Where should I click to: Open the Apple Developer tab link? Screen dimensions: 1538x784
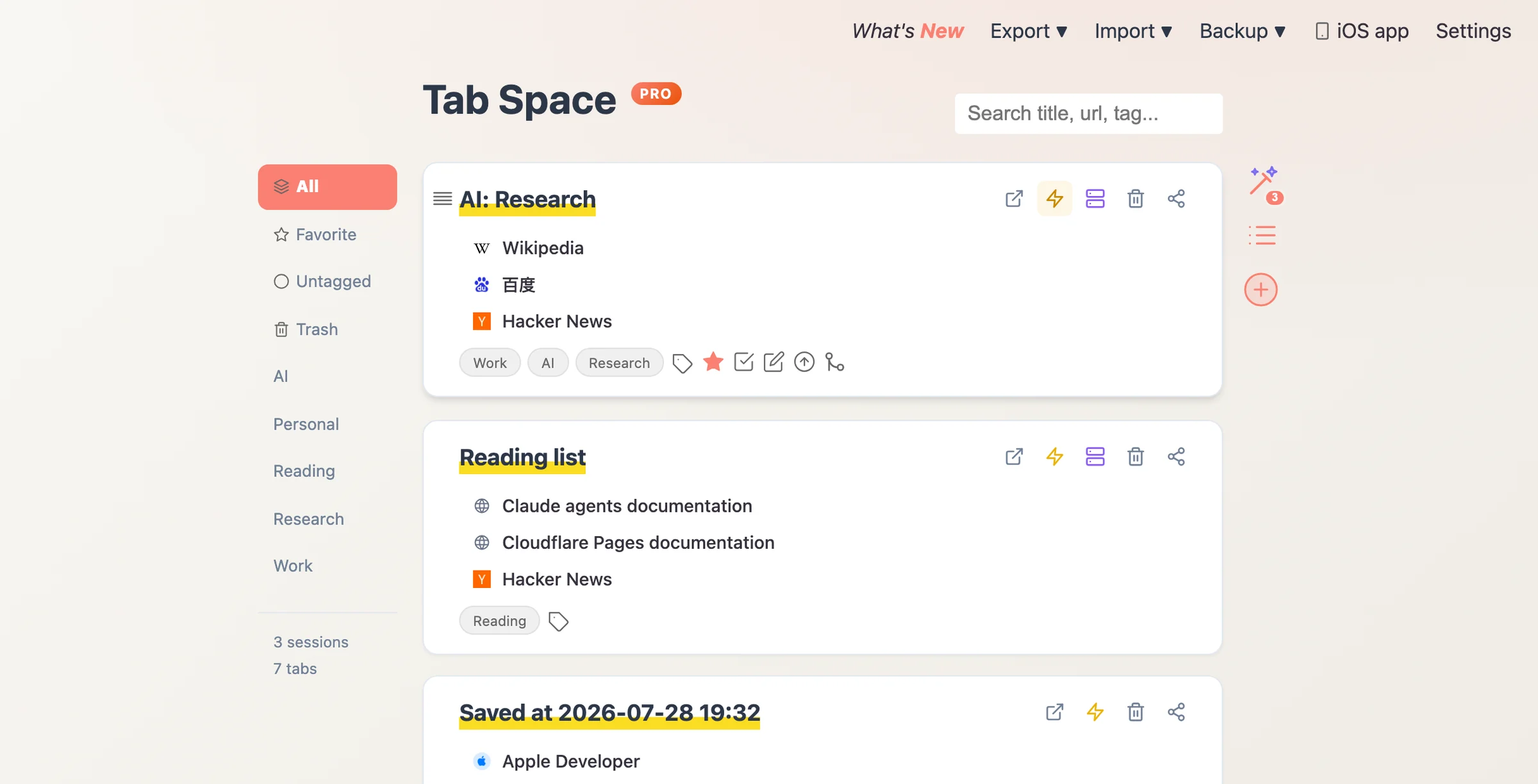[570, 761]
